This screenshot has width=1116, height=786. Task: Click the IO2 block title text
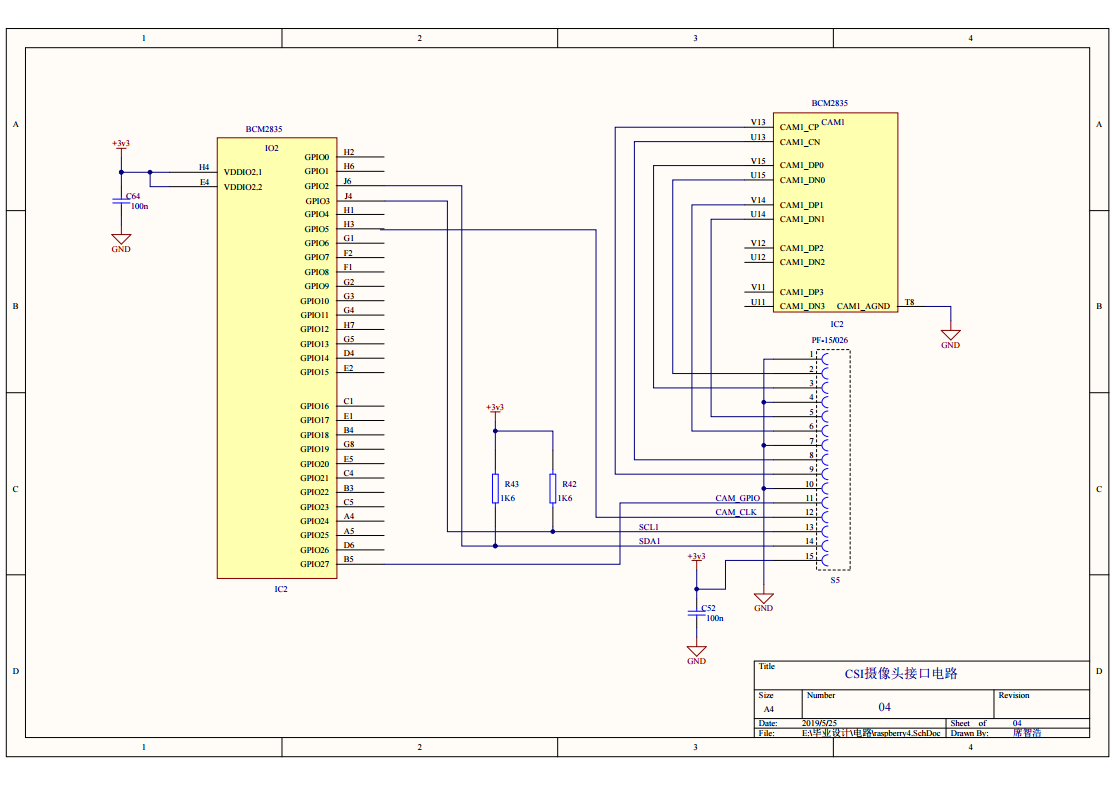pyautogui.click(x=272, y=148)
